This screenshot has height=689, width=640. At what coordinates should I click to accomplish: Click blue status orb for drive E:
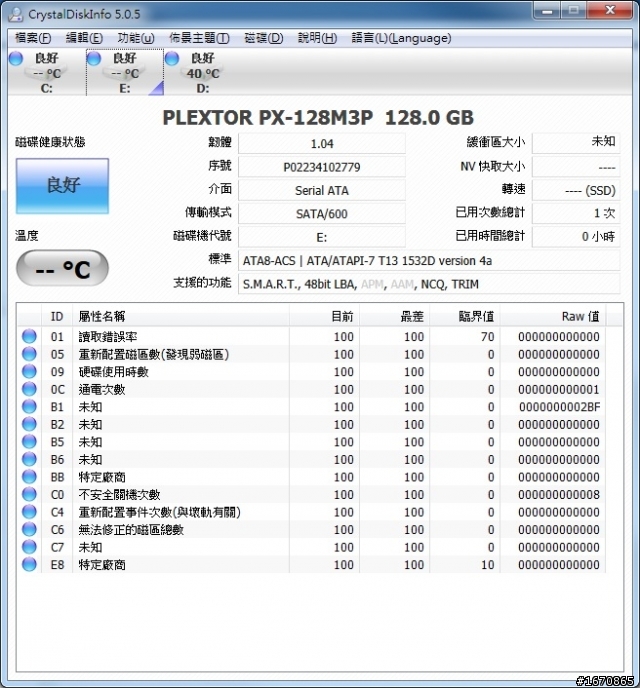tap(94, 58)
